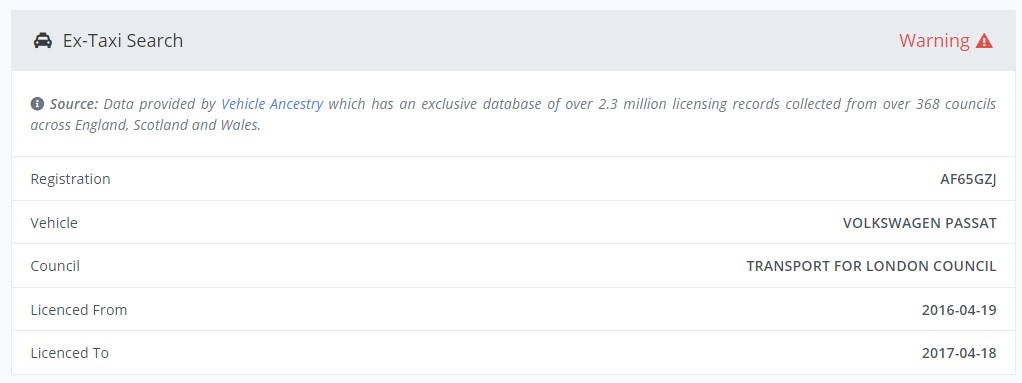The image size is (1022, 383).
Task: Click the Vehicle row label
Action: click(54, 223)
